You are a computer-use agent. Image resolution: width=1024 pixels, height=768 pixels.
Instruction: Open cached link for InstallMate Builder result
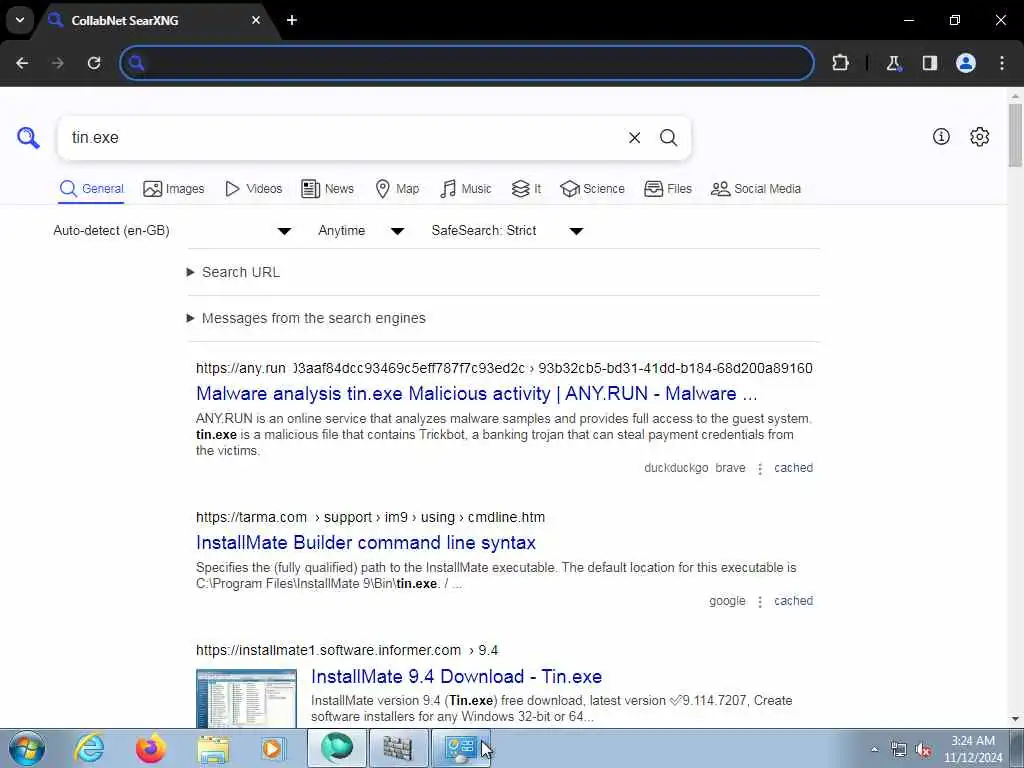[x=793, y=601]
